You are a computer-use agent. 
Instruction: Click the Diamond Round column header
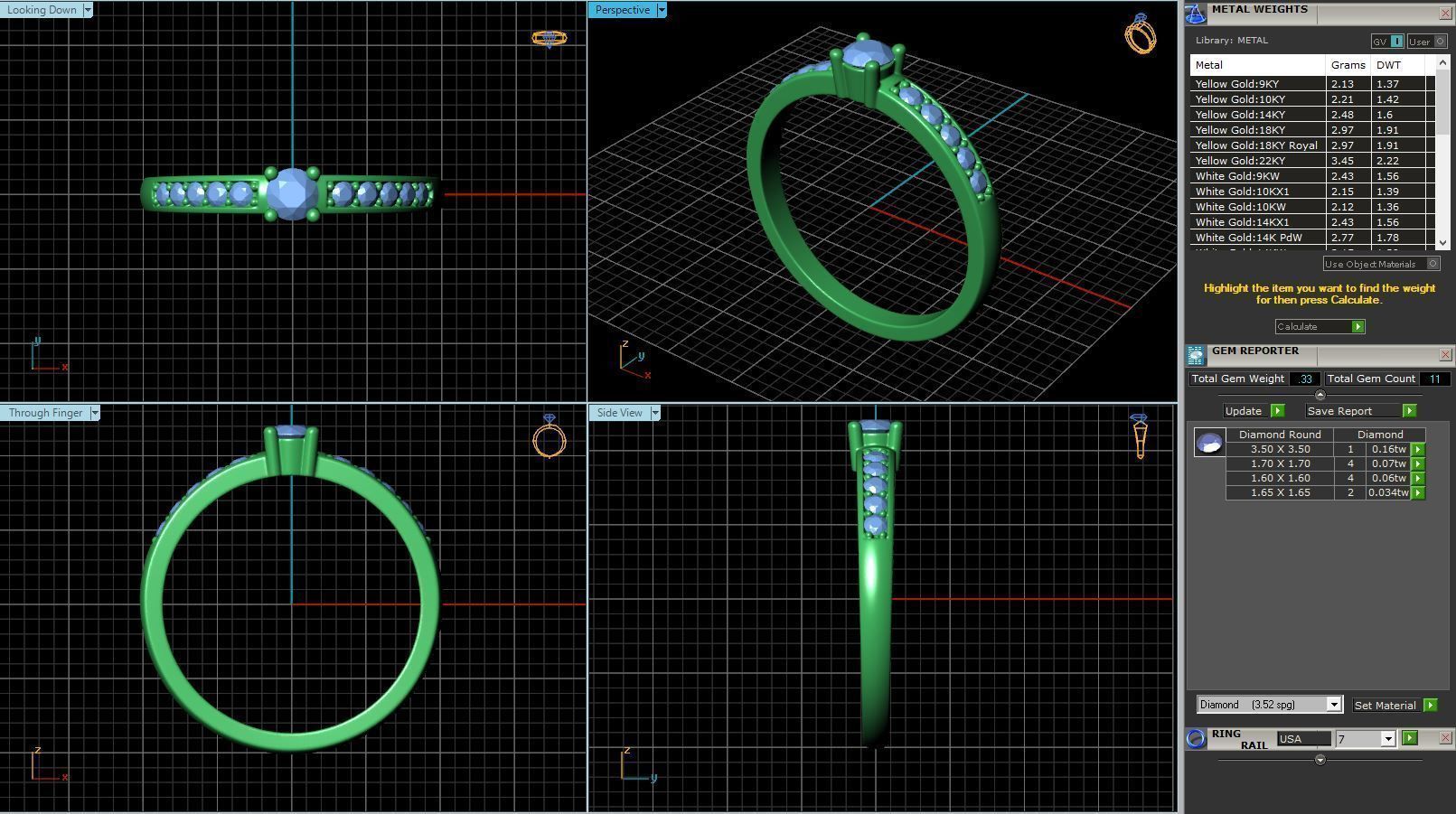(x=1280, y=435)
